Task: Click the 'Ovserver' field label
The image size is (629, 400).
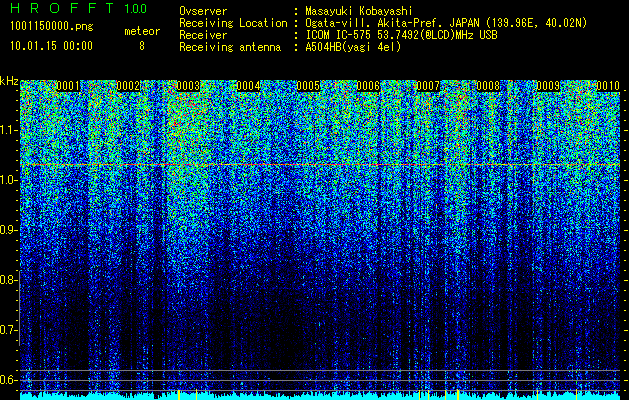Action: point(203,11)
